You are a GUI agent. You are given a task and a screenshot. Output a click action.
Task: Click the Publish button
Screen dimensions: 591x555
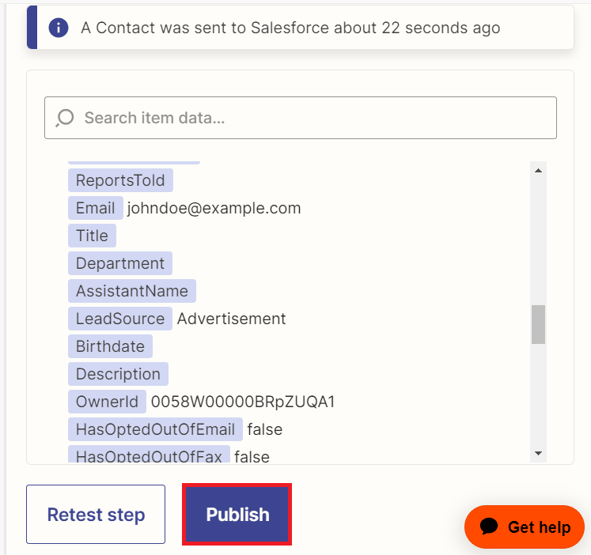(237, 514)
